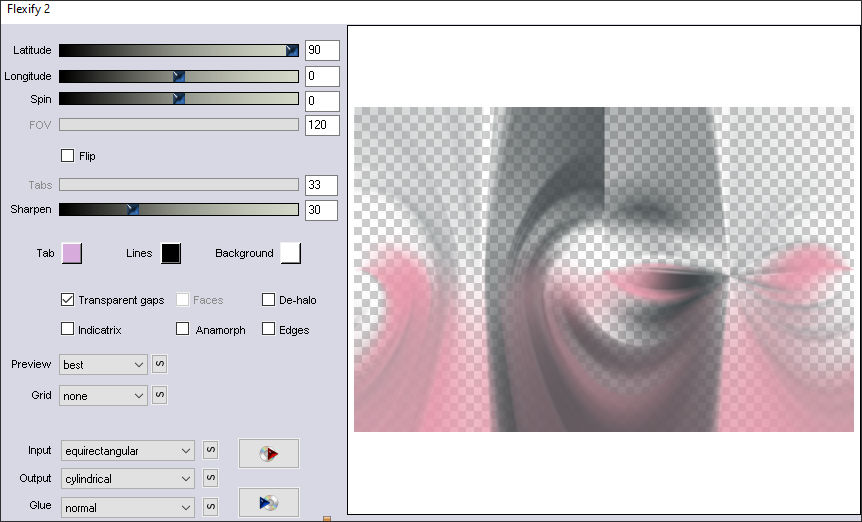Enable the Indicatrix checkbox
862x522 pixels.
click(x=67, y=329)
